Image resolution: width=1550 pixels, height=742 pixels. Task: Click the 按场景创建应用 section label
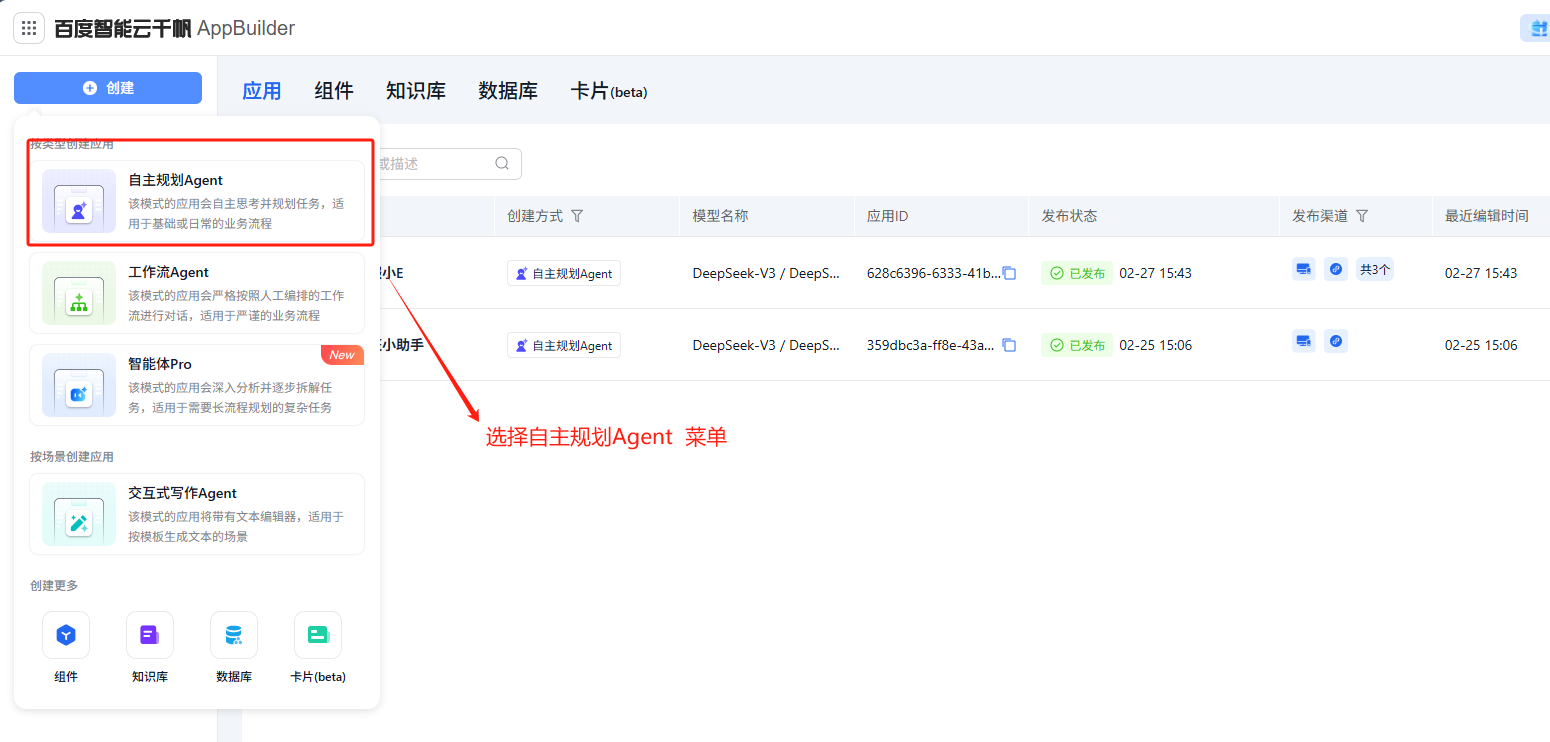[72, 456]
